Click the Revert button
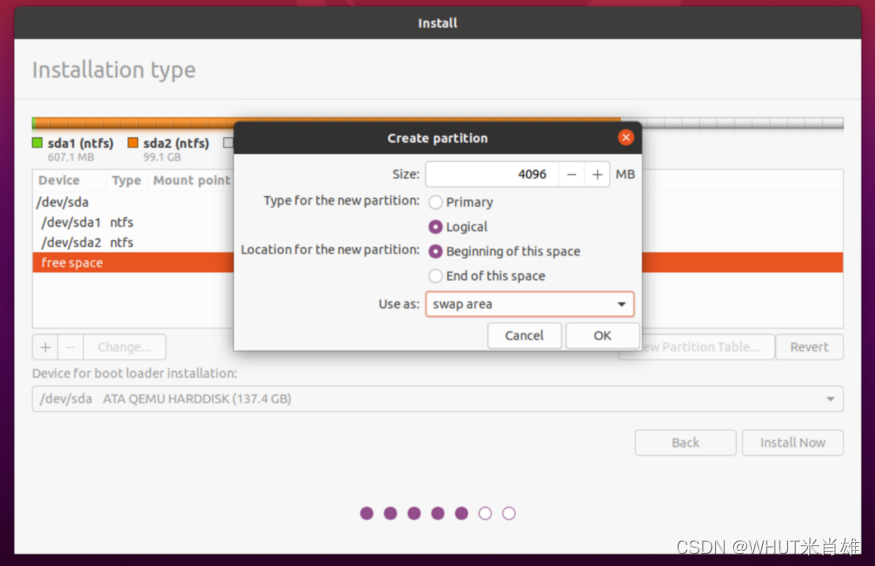This screenshot has width=875, height=566. 809,347
